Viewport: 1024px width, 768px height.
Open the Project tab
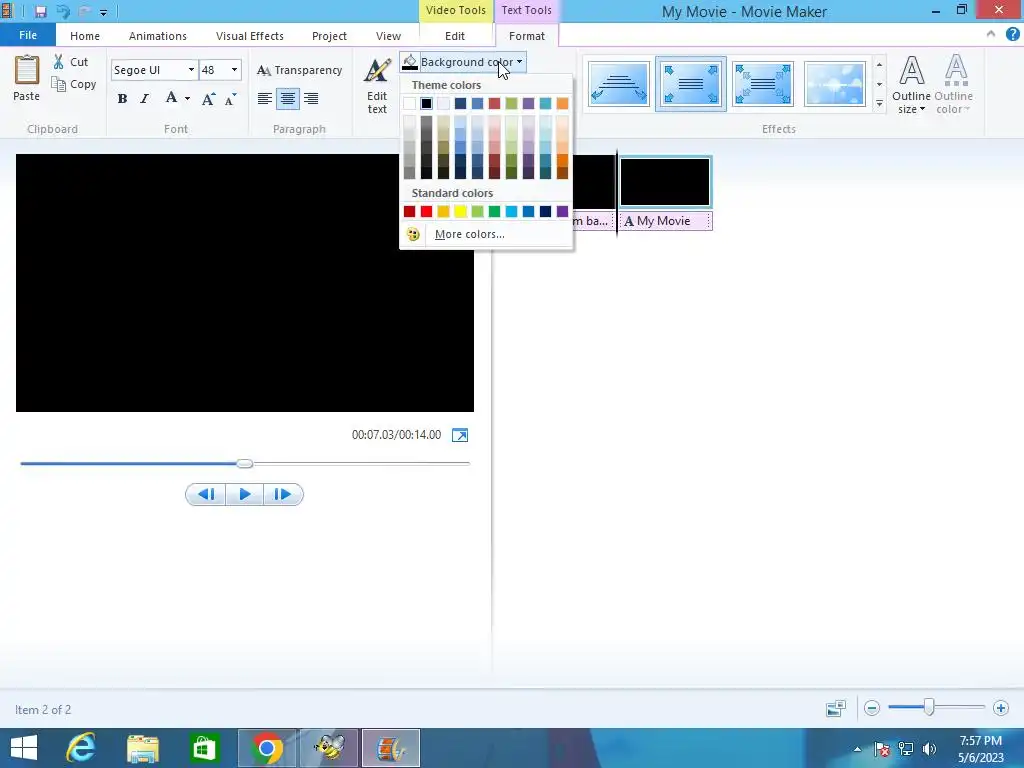[x=329, y=36]
